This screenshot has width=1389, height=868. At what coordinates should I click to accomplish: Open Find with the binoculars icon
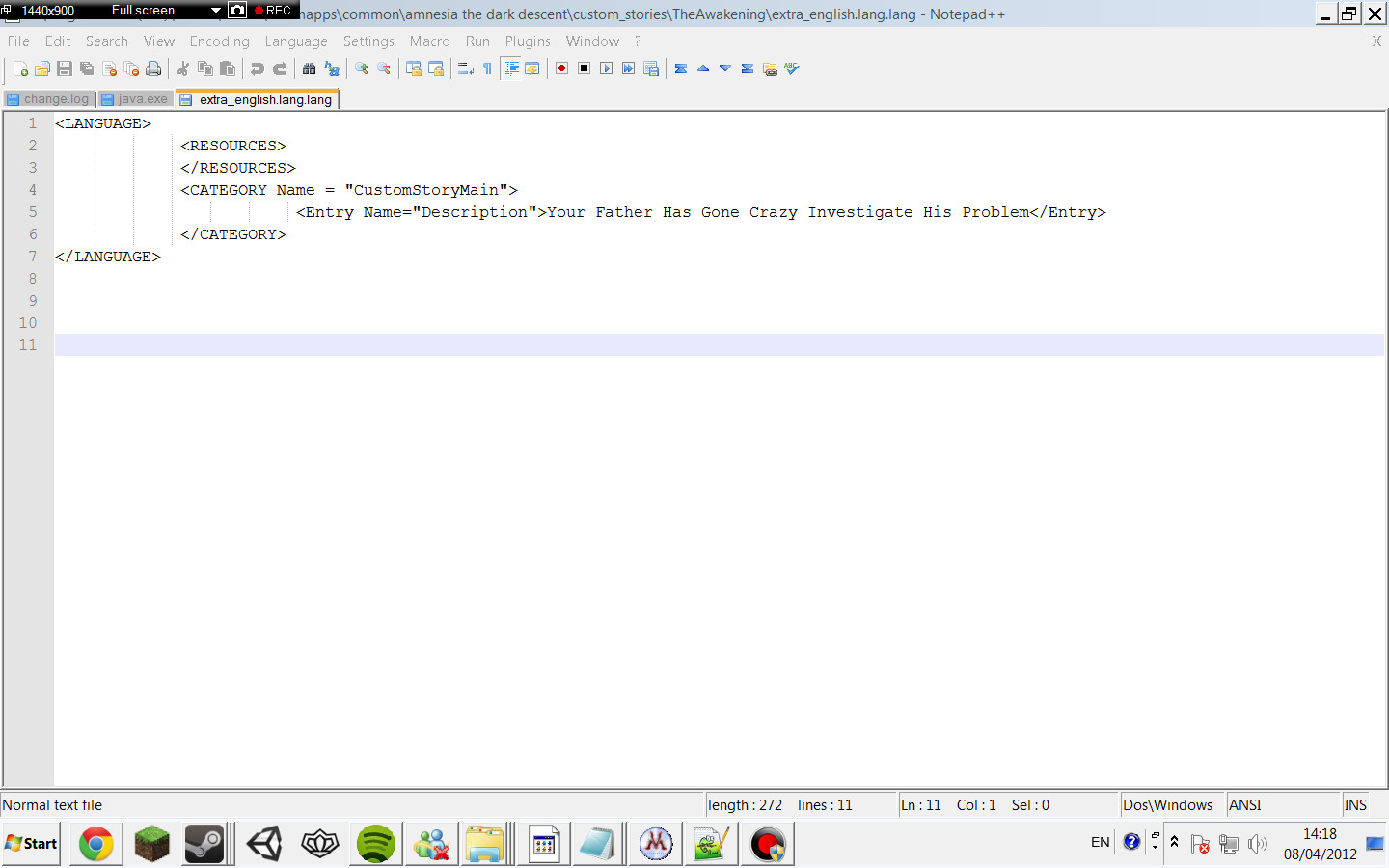coord(309,68)
